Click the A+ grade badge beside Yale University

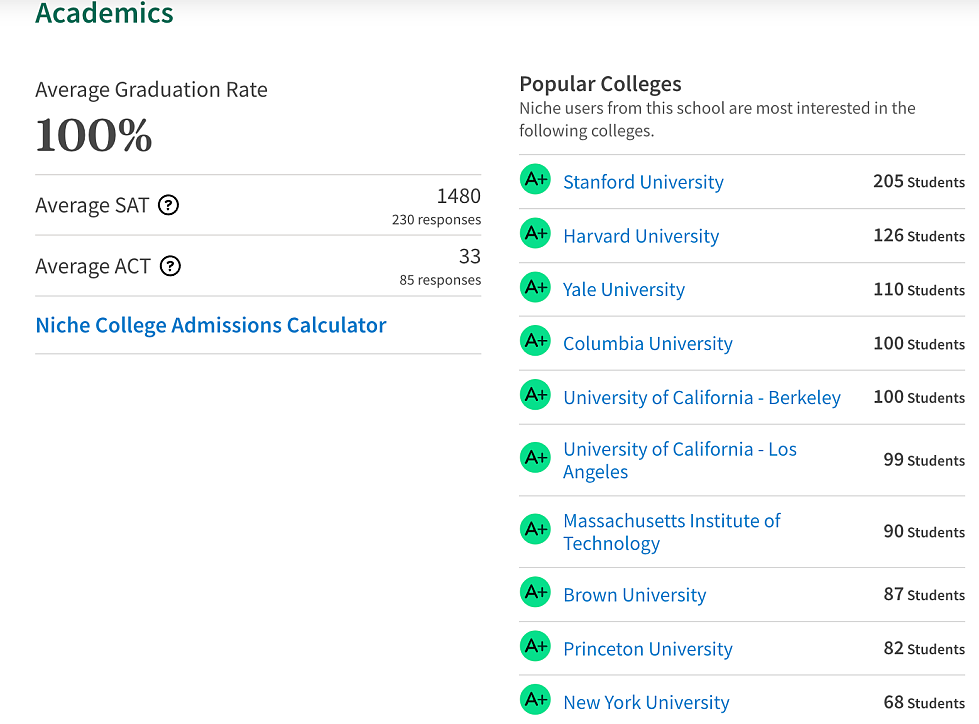535,287
